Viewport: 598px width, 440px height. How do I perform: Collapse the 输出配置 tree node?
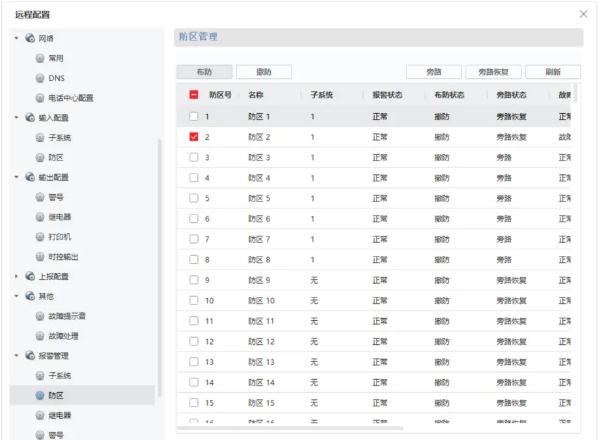click(16, 177)
